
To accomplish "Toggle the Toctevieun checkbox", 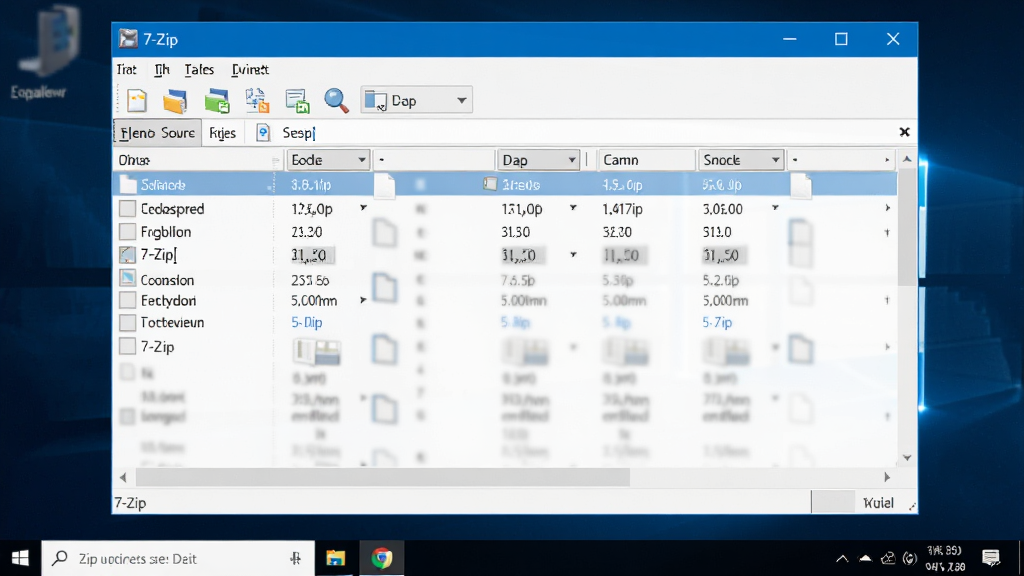I will pos(127,323).
